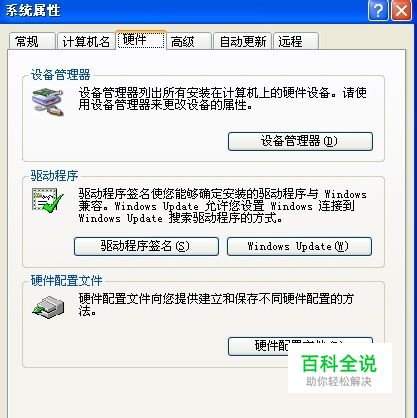The height and width of the screenshot is (418, 417).
Task: Go to the 高级 tab
Action: click(189, 42)
